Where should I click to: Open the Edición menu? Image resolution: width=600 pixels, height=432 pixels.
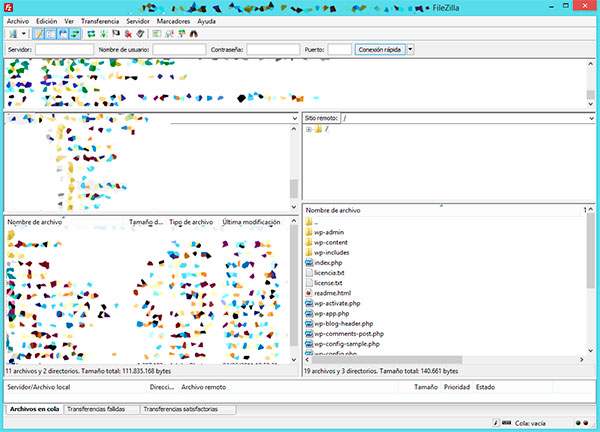pyautogui.click(x=47, y=21)
